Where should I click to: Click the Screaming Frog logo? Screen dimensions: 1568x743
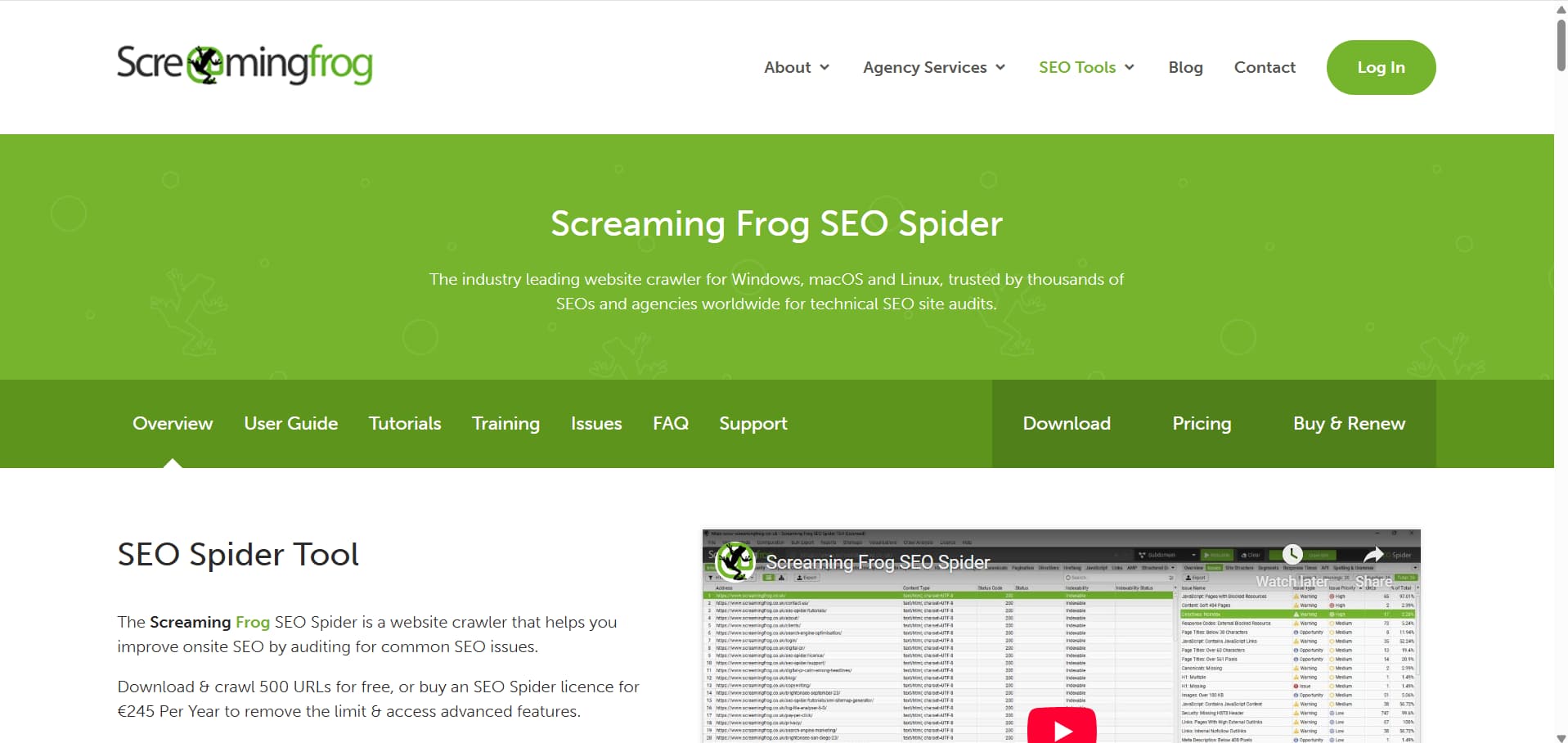245,65
